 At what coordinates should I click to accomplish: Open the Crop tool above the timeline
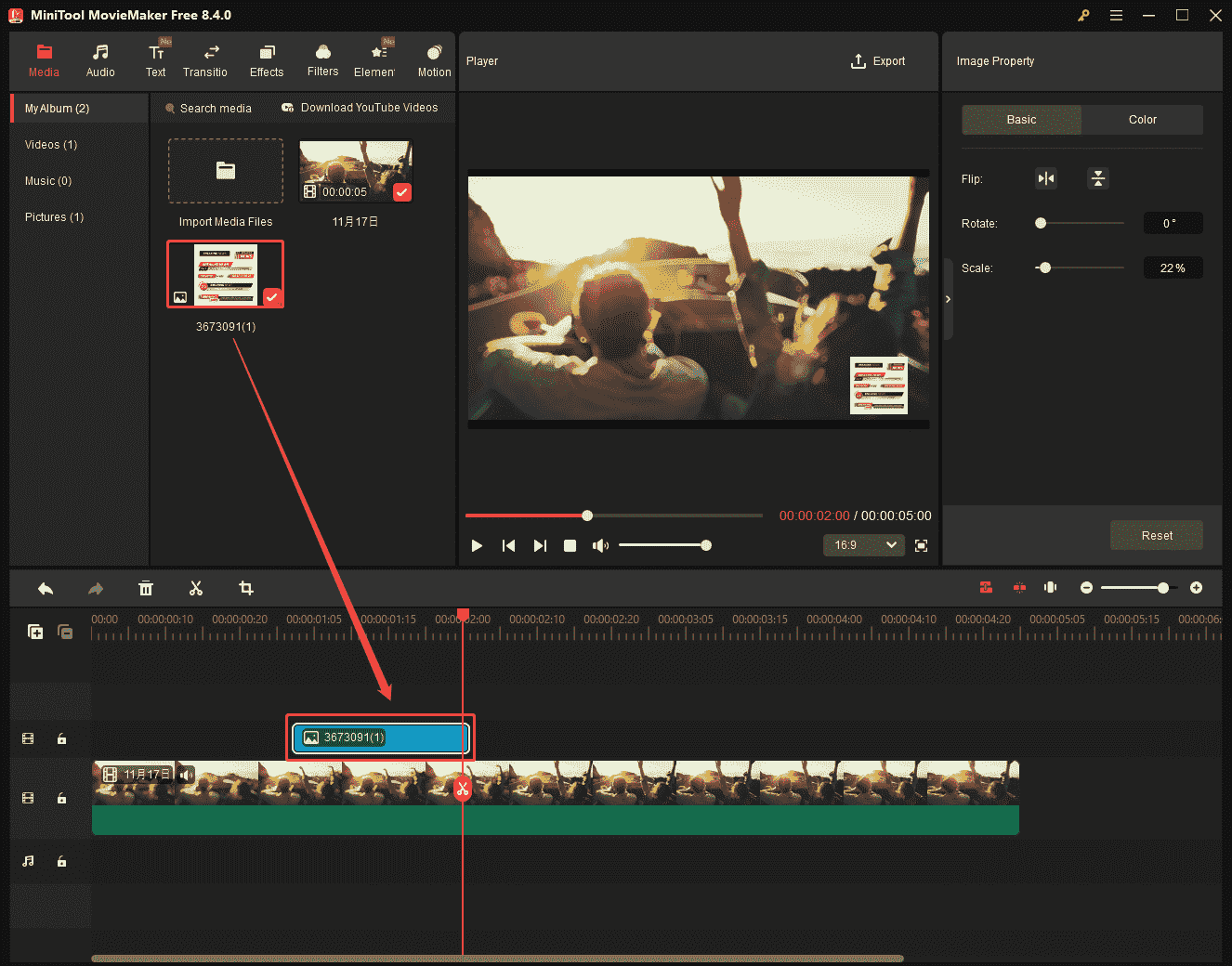245,588
